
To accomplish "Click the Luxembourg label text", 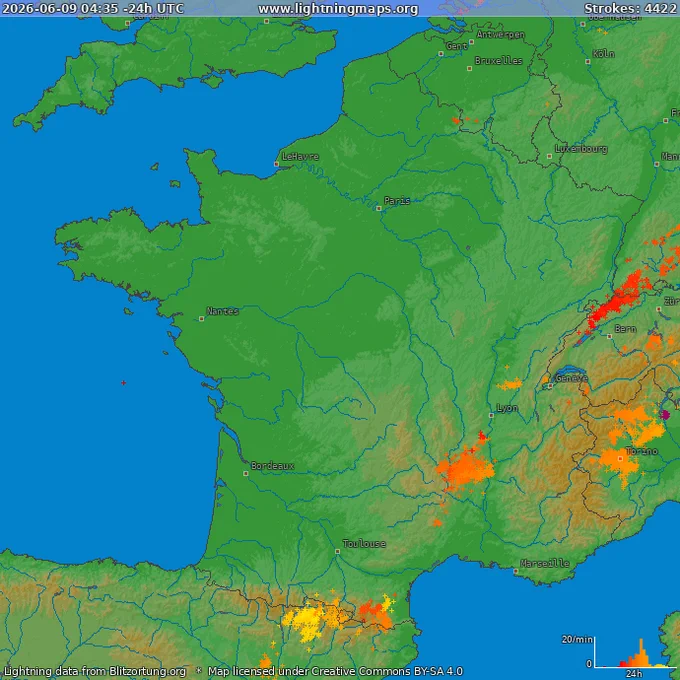I will tap(581, 149).
